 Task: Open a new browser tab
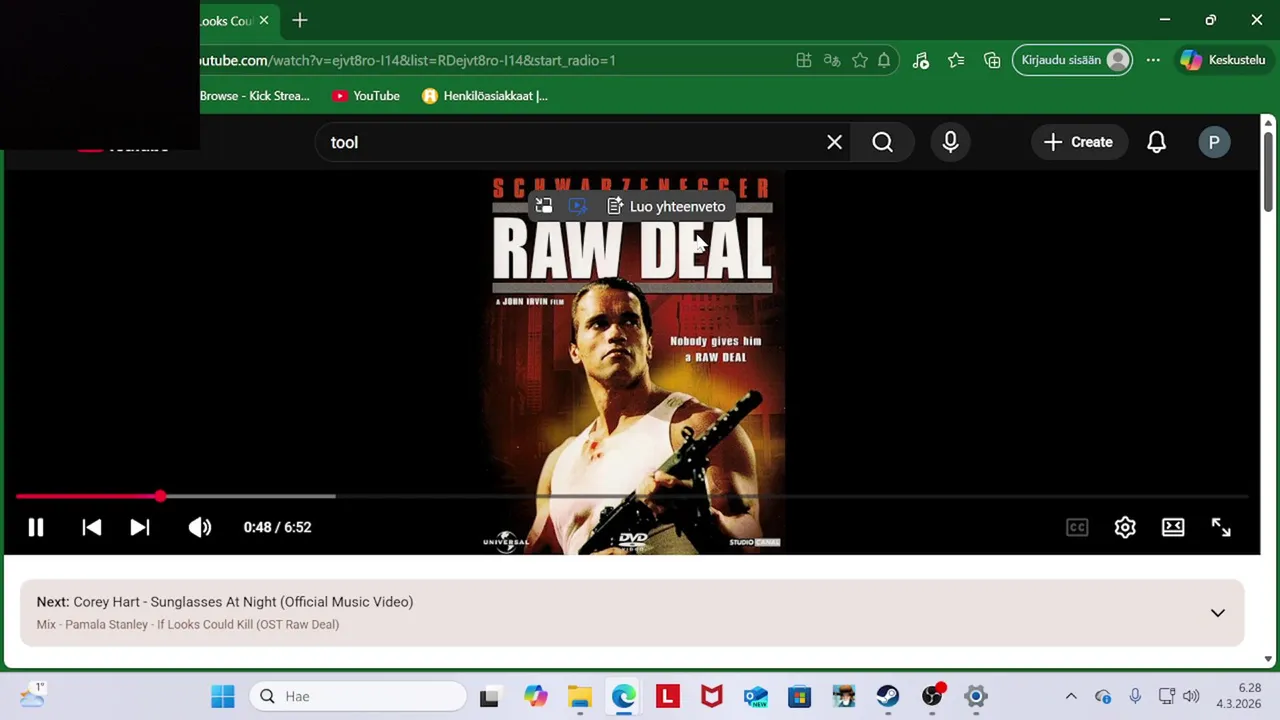pyautogui.click(x=300, y=20)
